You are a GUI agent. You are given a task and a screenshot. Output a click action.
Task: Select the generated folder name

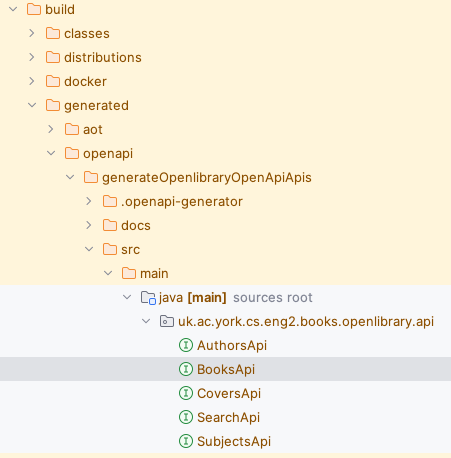click(96, 106)
